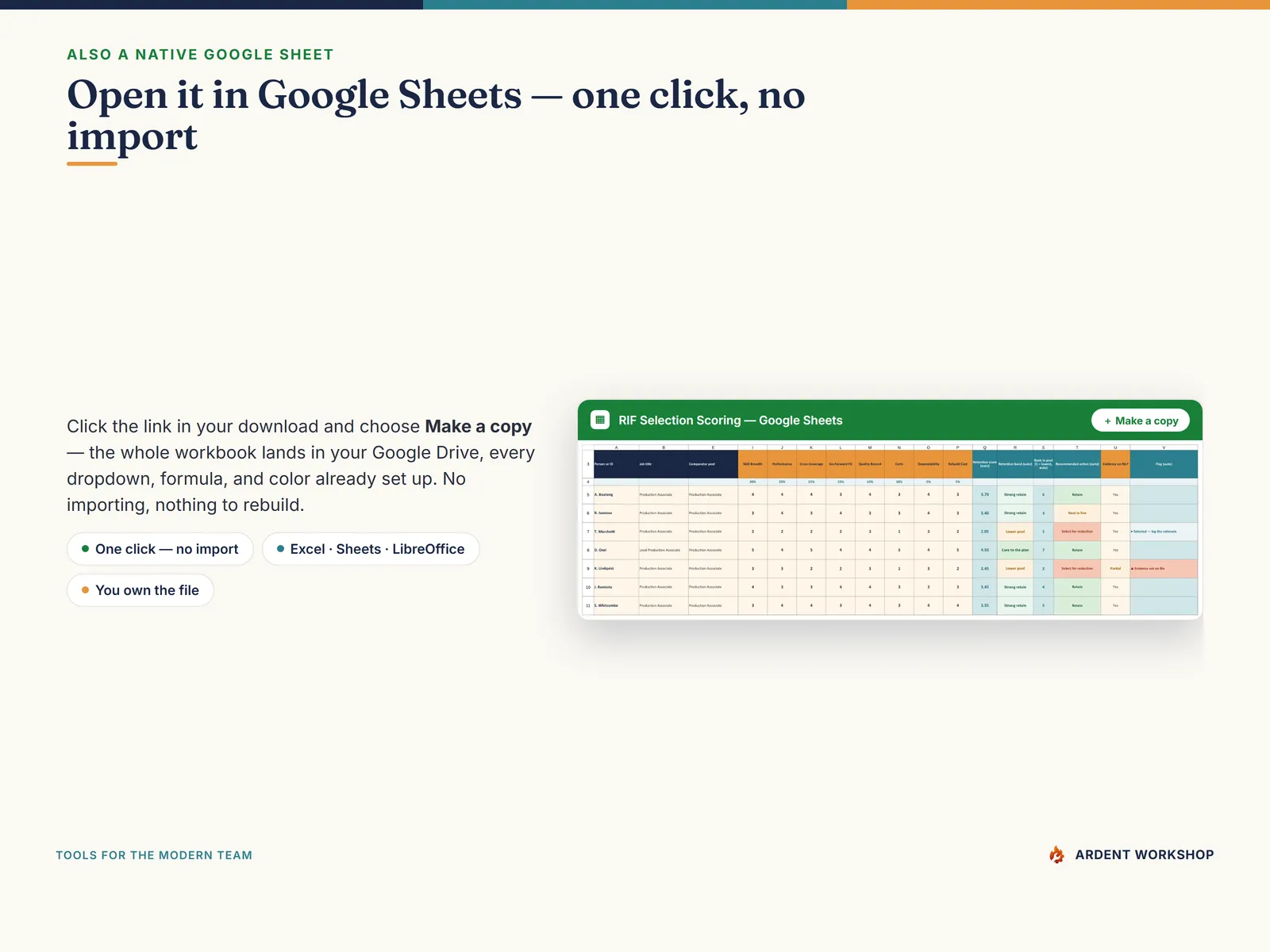Click the retention score 3.55 cell
This screenshot has height=952, width=1270.
coord(985,605)
